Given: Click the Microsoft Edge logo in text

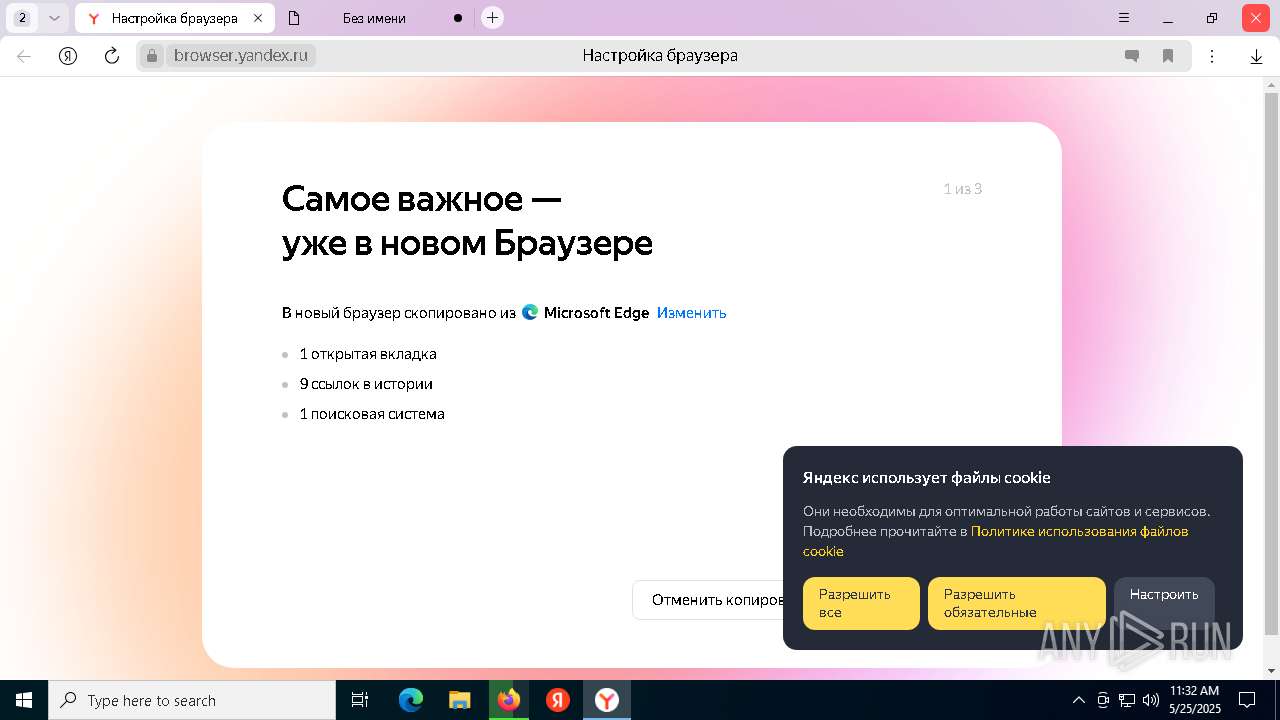Looking at the screenshot, I should tap(531, 312).
